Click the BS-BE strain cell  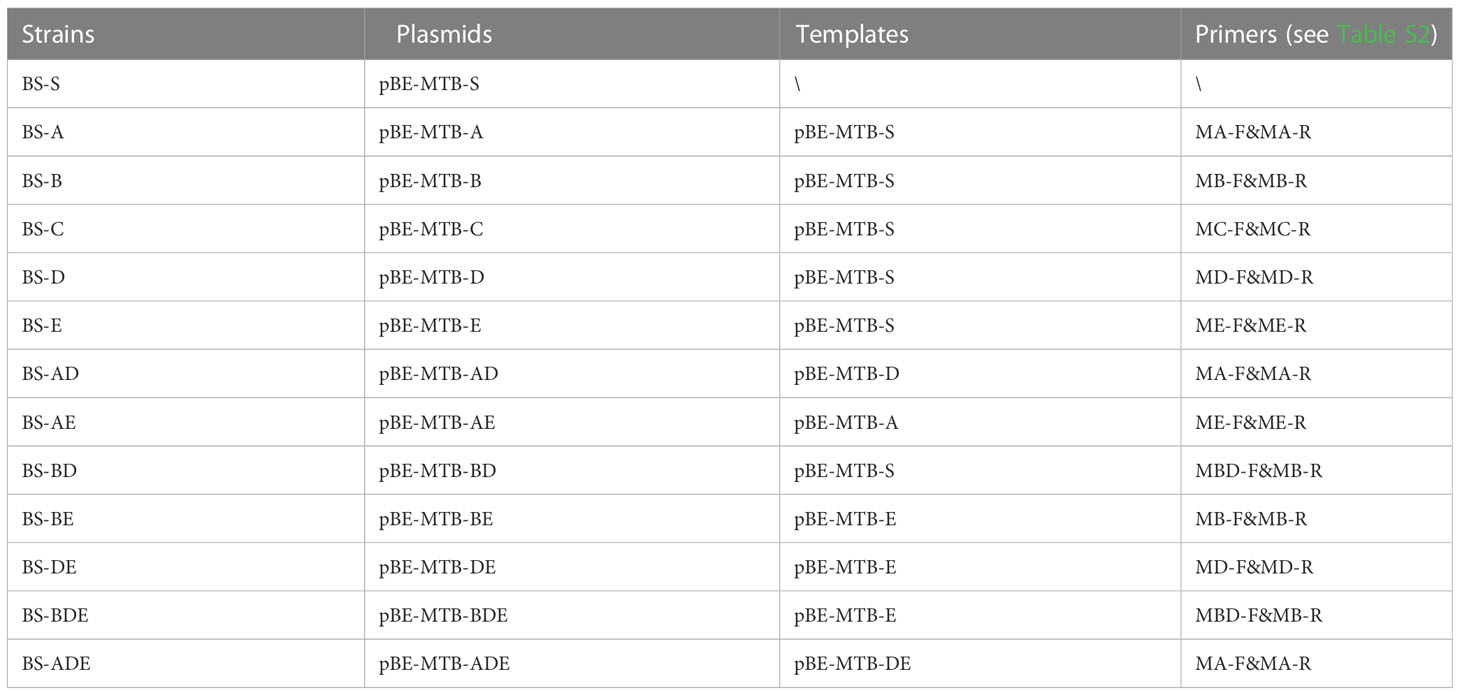[x=186, y=519]
